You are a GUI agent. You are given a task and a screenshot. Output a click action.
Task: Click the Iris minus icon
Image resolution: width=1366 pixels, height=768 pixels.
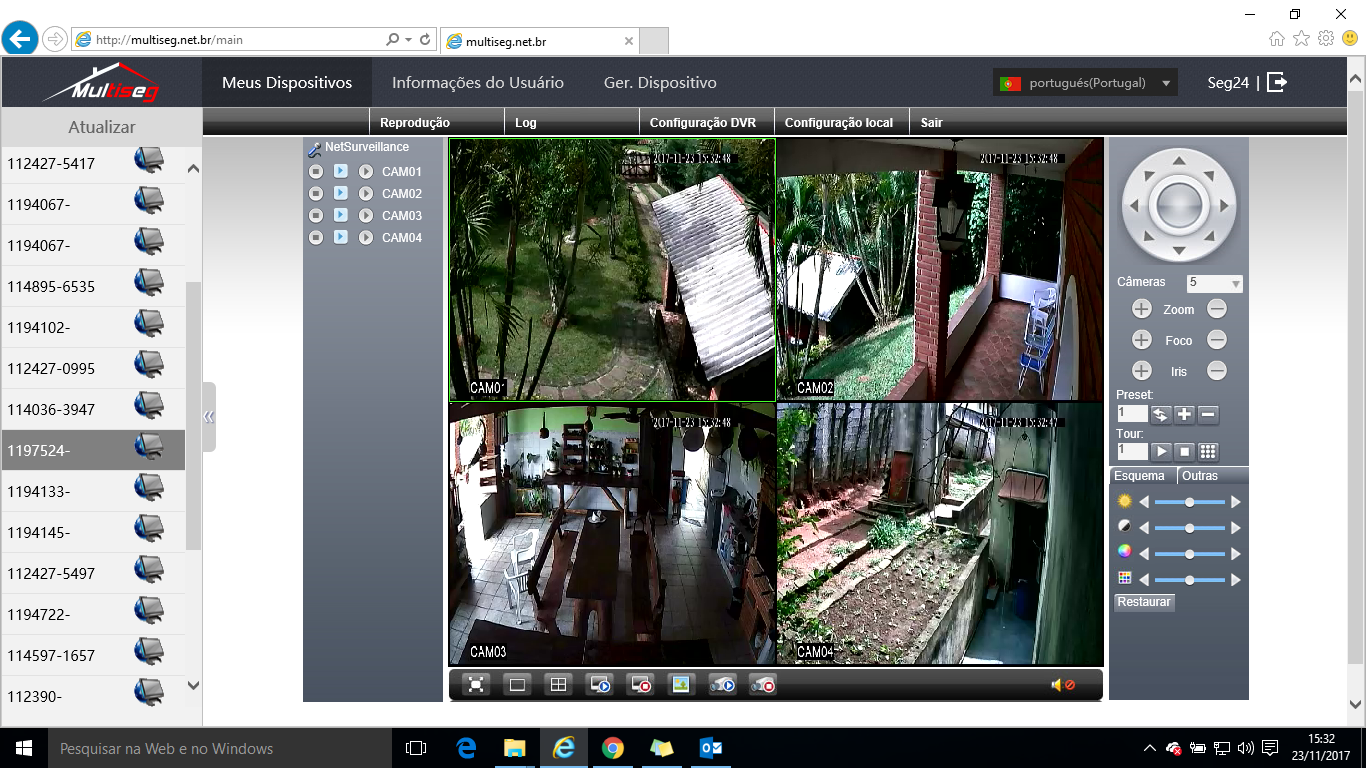[1216, 371]
